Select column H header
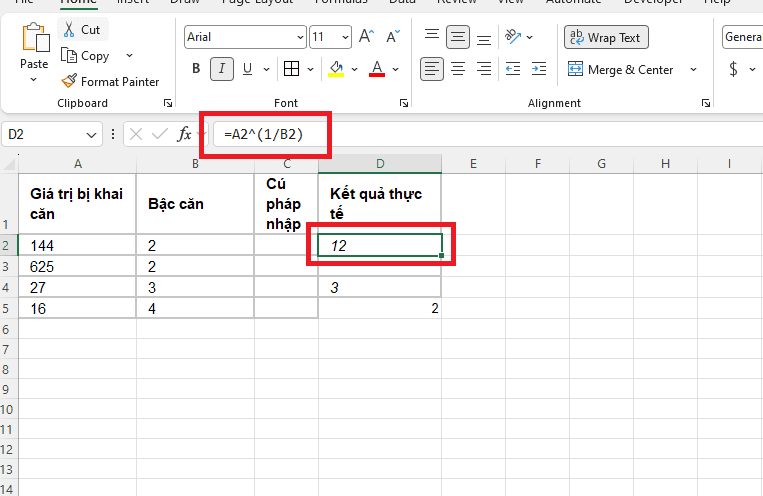Screen dimensions: 763x496 [x=665, y=164]
